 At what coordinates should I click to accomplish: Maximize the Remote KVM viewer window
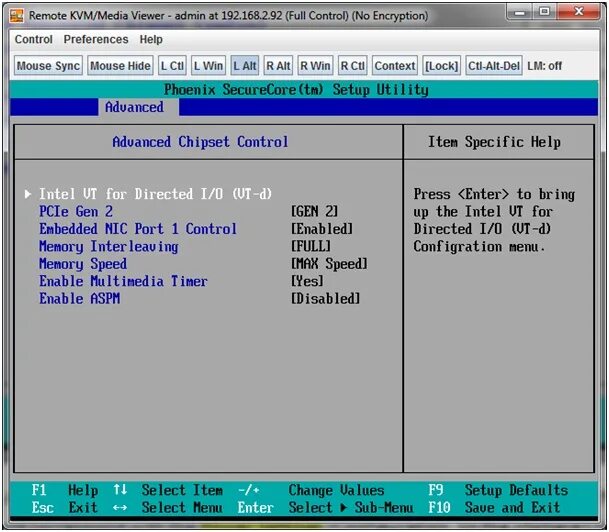pos(545,12)
